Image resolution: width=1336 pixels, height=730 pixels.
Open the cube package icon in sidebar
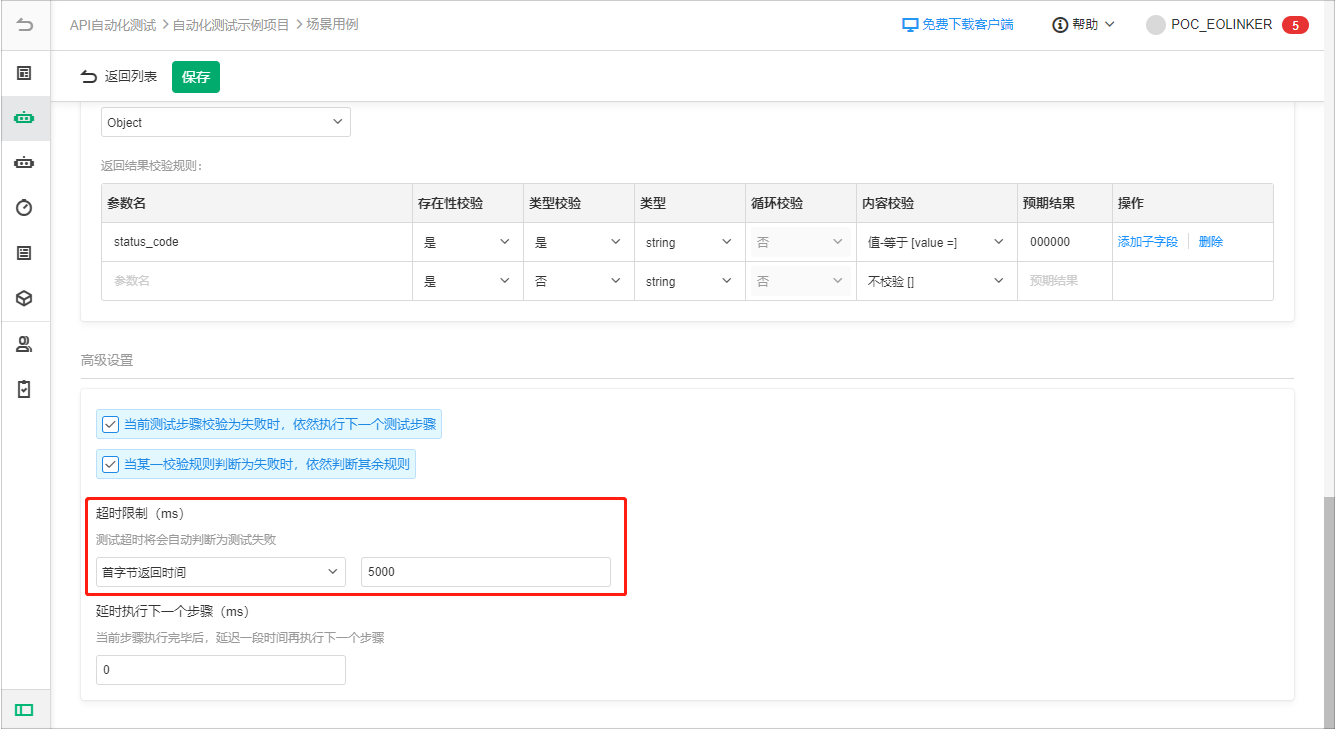coord(25,298)
